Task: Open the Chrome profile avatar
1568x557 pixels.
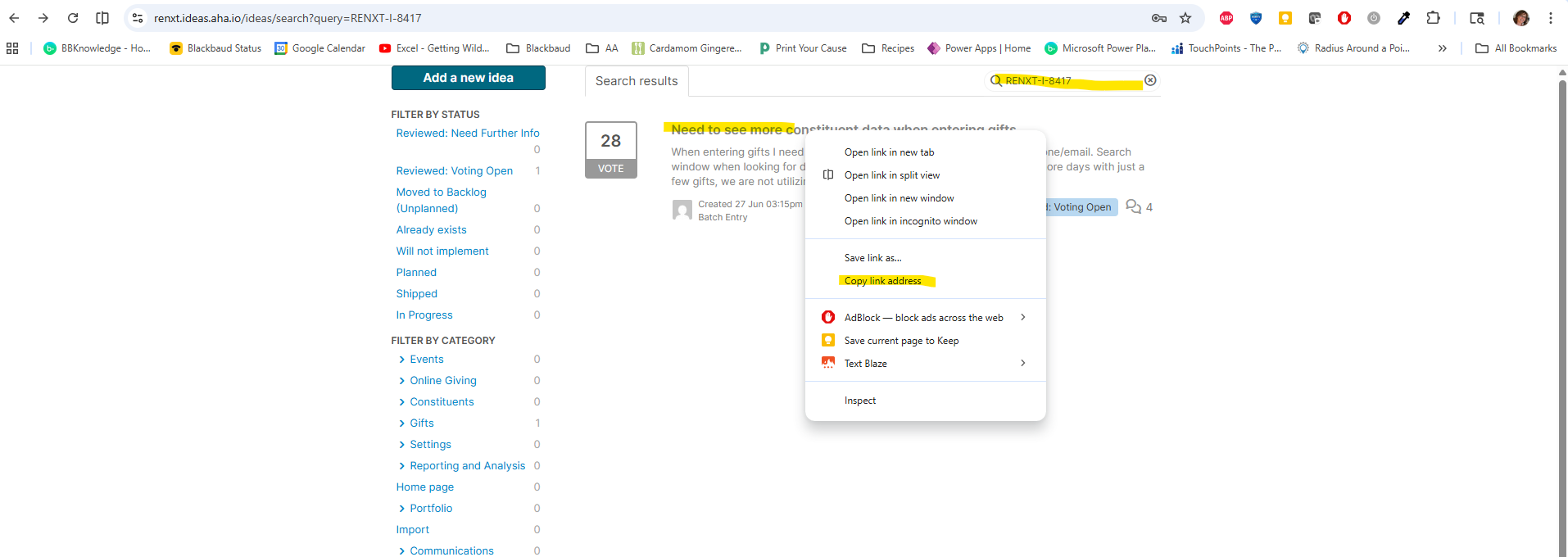Action: pyautogui.click(x=1521, y=18)
